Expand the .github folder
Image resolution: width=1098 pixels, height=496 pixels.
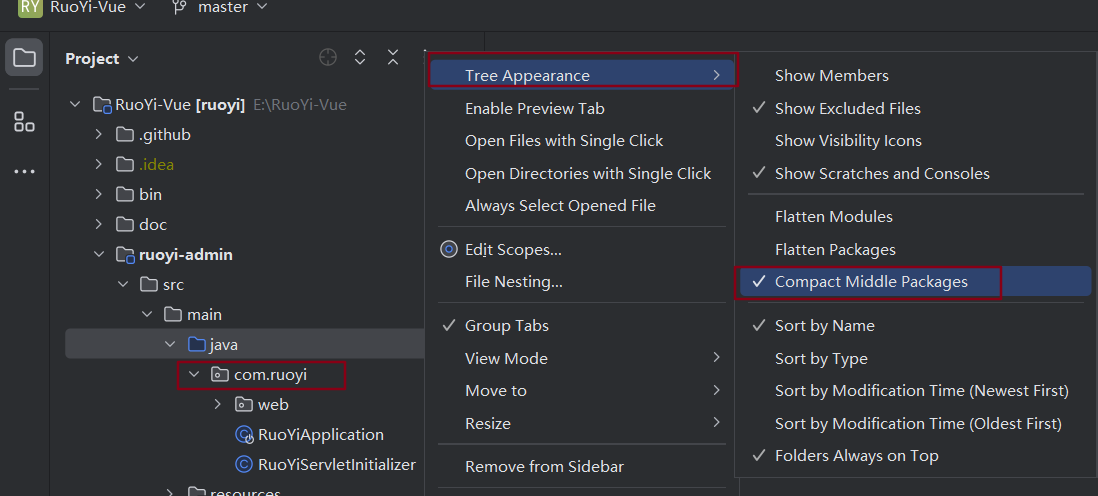click(x=98, y=134)
